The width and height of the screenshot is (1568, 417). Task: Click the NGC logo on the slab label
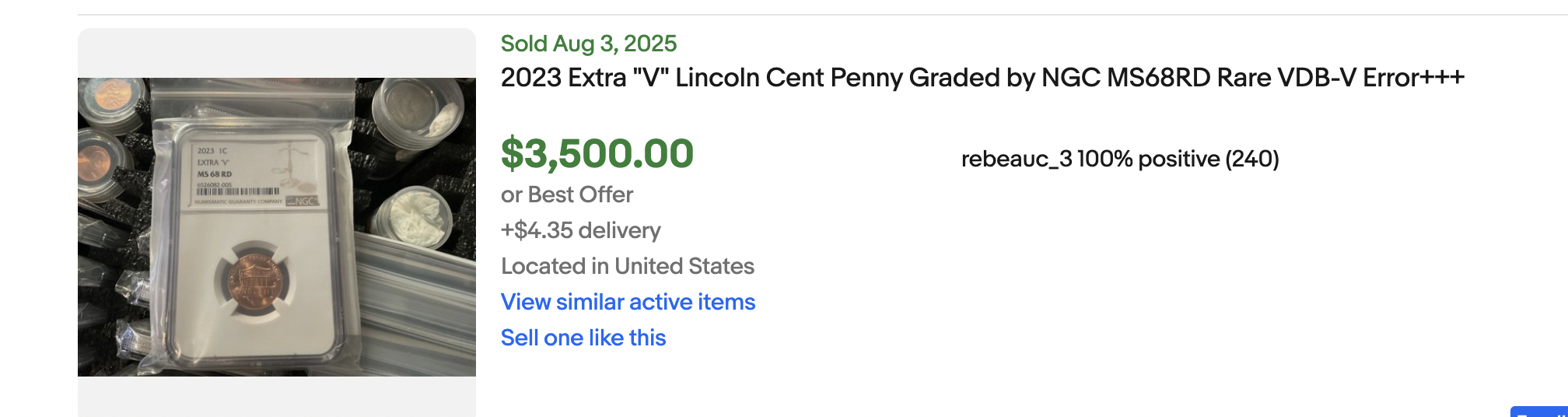(x=302, y=201)
